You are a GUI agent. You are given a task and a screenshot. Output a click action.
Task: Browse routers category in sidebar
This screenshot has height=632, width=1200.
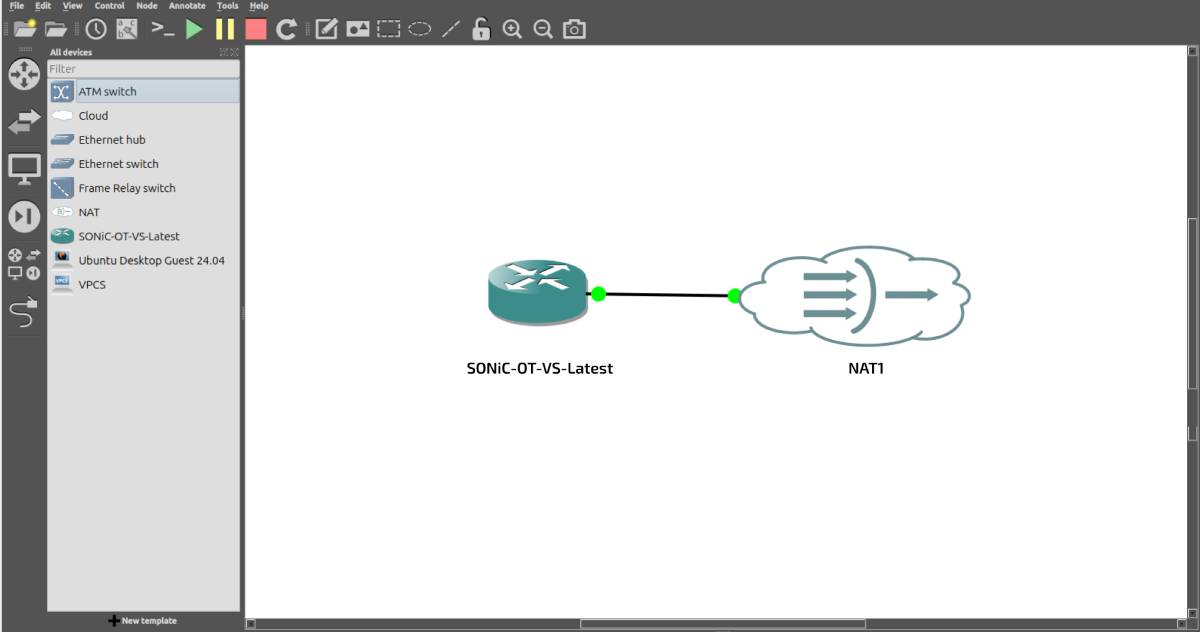pos(24,73)
